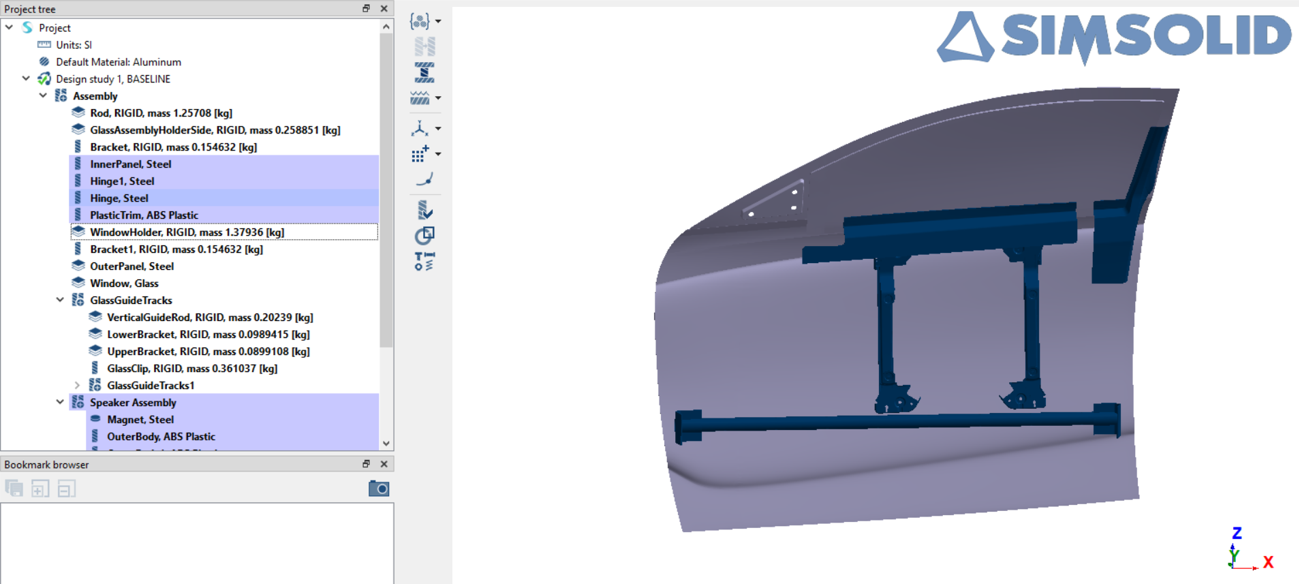This screenshot has width=1299, height=584.
Task: Select WindowHolder part in project tree
Action: coord(186,232)
